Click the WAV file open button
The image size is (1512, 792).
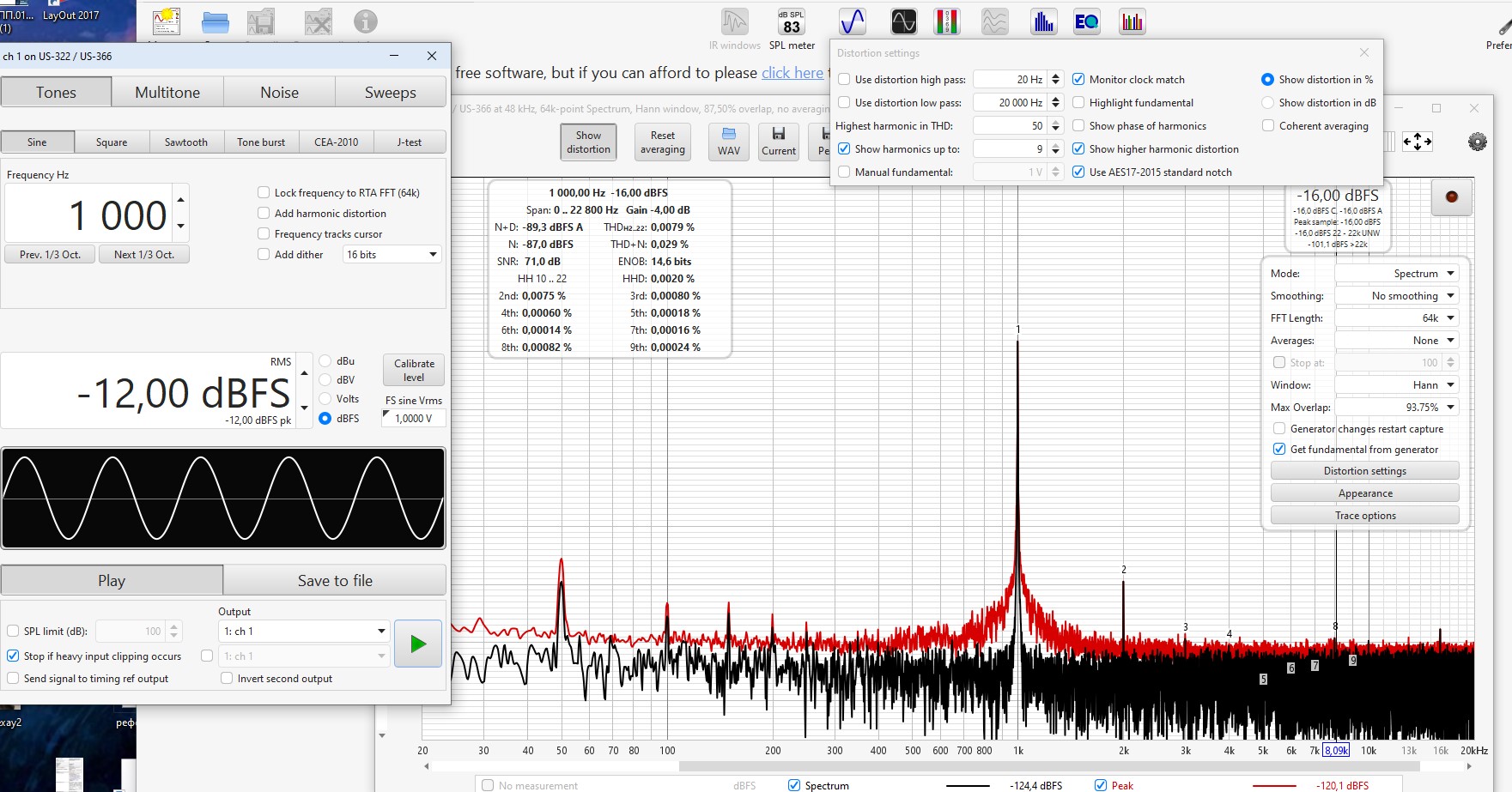click(x=729, y=142)
